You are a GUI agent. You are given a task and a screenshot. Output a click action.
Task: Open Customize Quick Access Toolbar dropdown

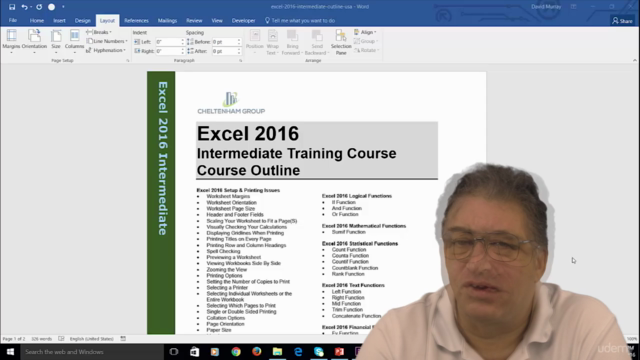click(63, 7)
